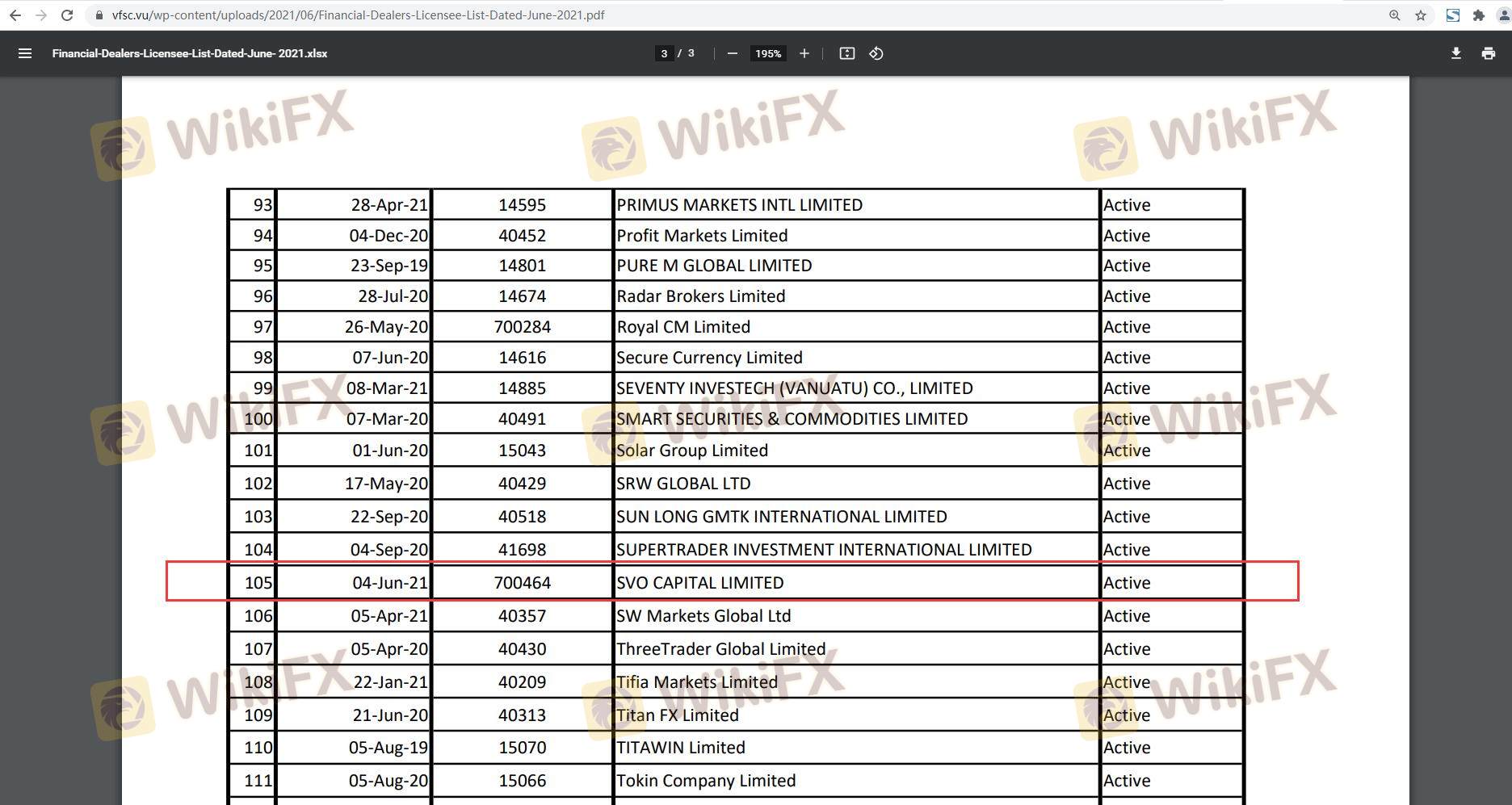1512x805 pixels.
Task: Download the PDF file
Action: pos(1455,53)
